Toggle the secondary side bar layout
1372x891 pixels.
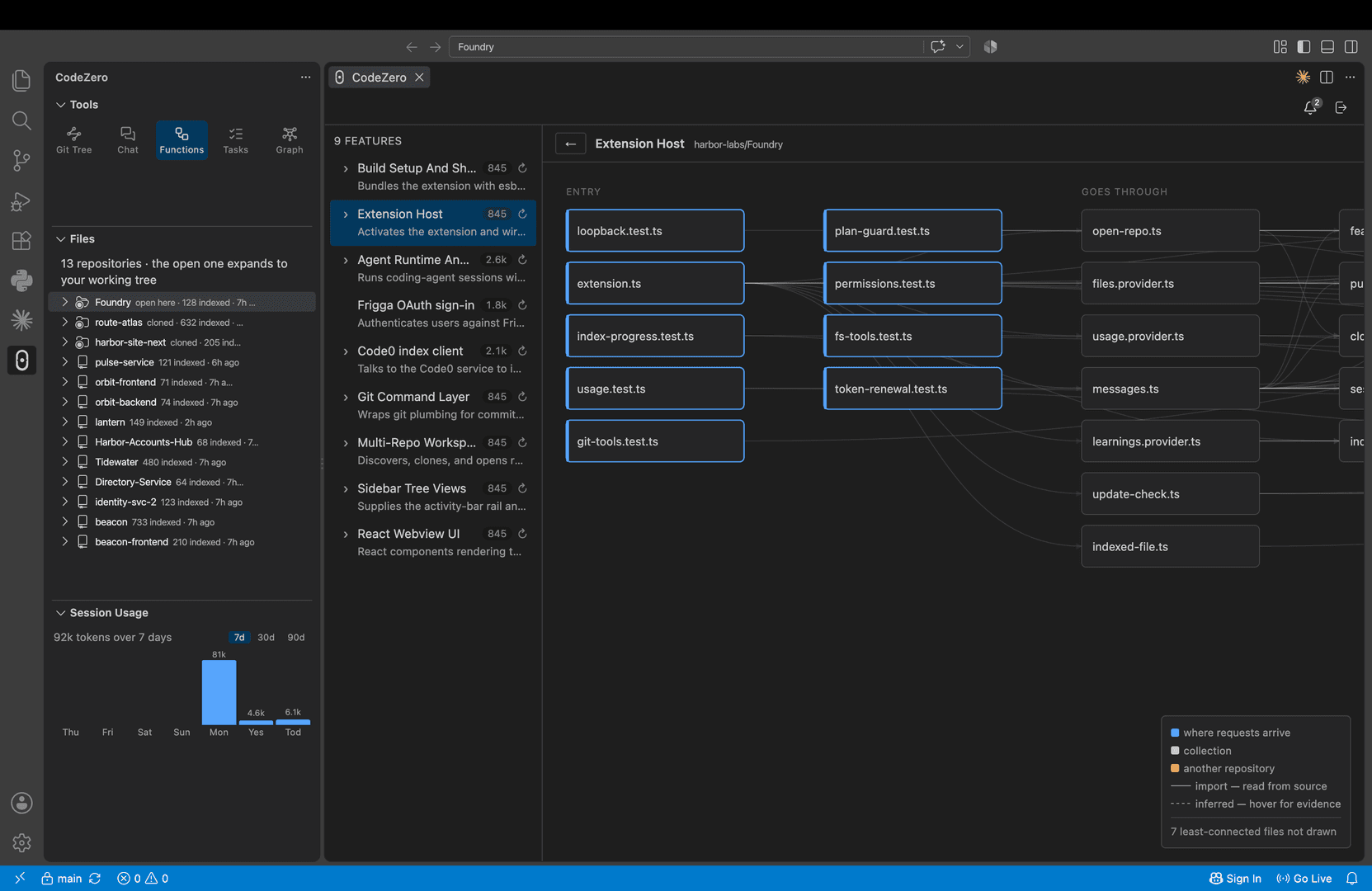pos(1351,47)
